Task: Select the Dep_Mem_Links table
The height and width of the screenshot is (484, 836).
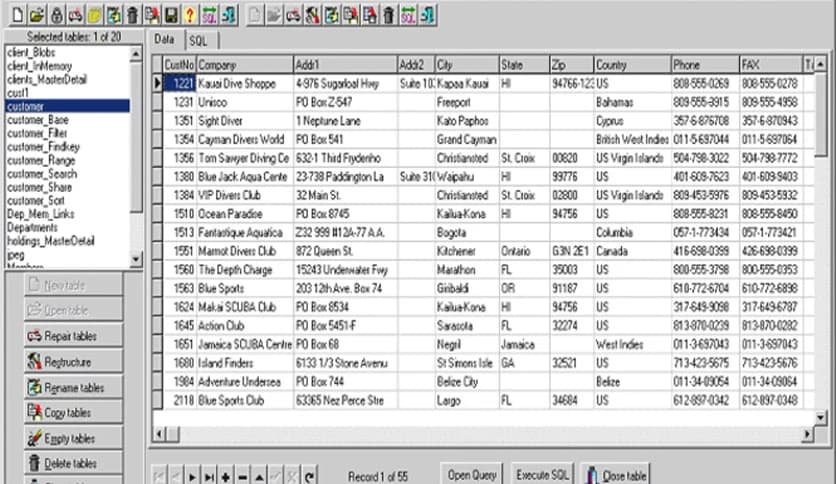Action: [x=68, y=214]
